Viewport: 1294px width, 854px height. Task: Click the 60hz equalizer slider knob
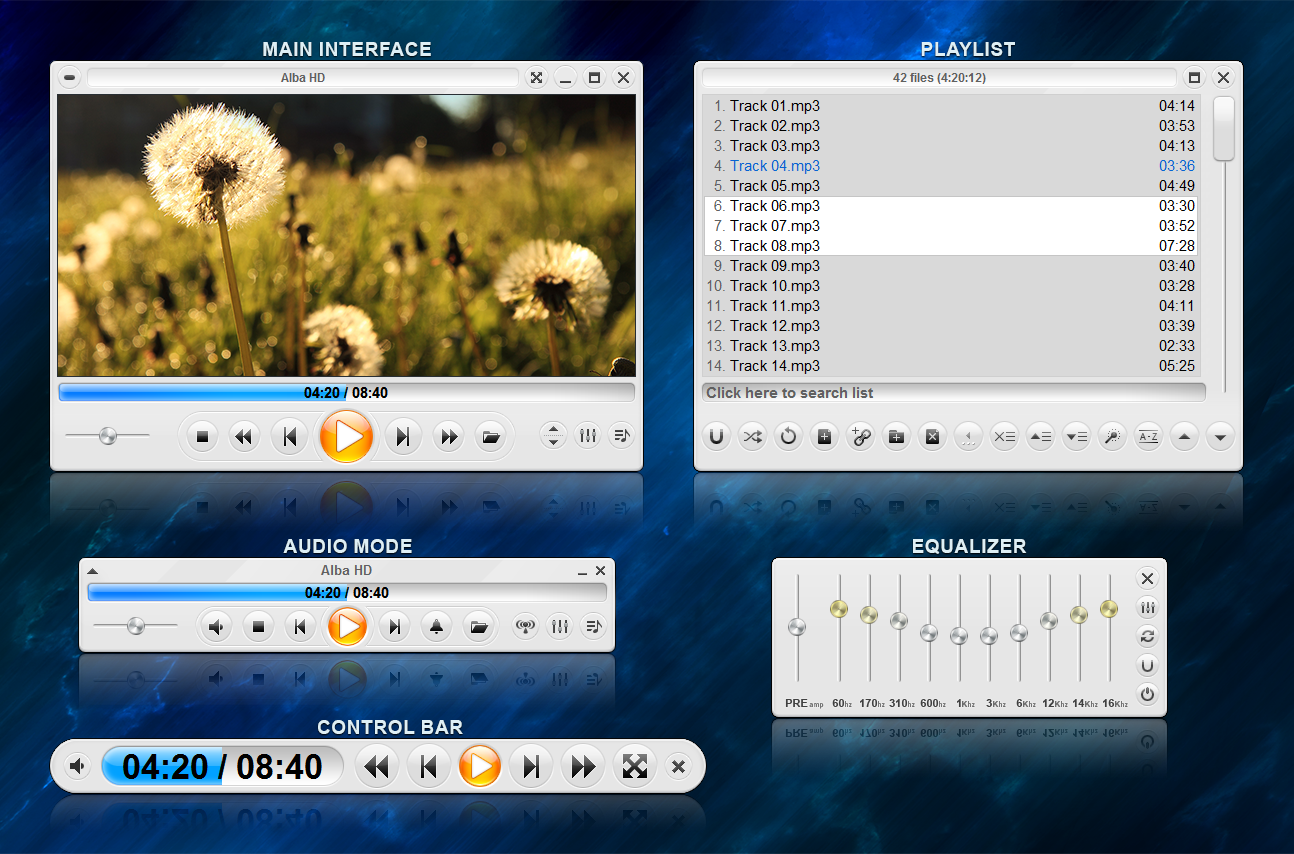tap(839, 609)
